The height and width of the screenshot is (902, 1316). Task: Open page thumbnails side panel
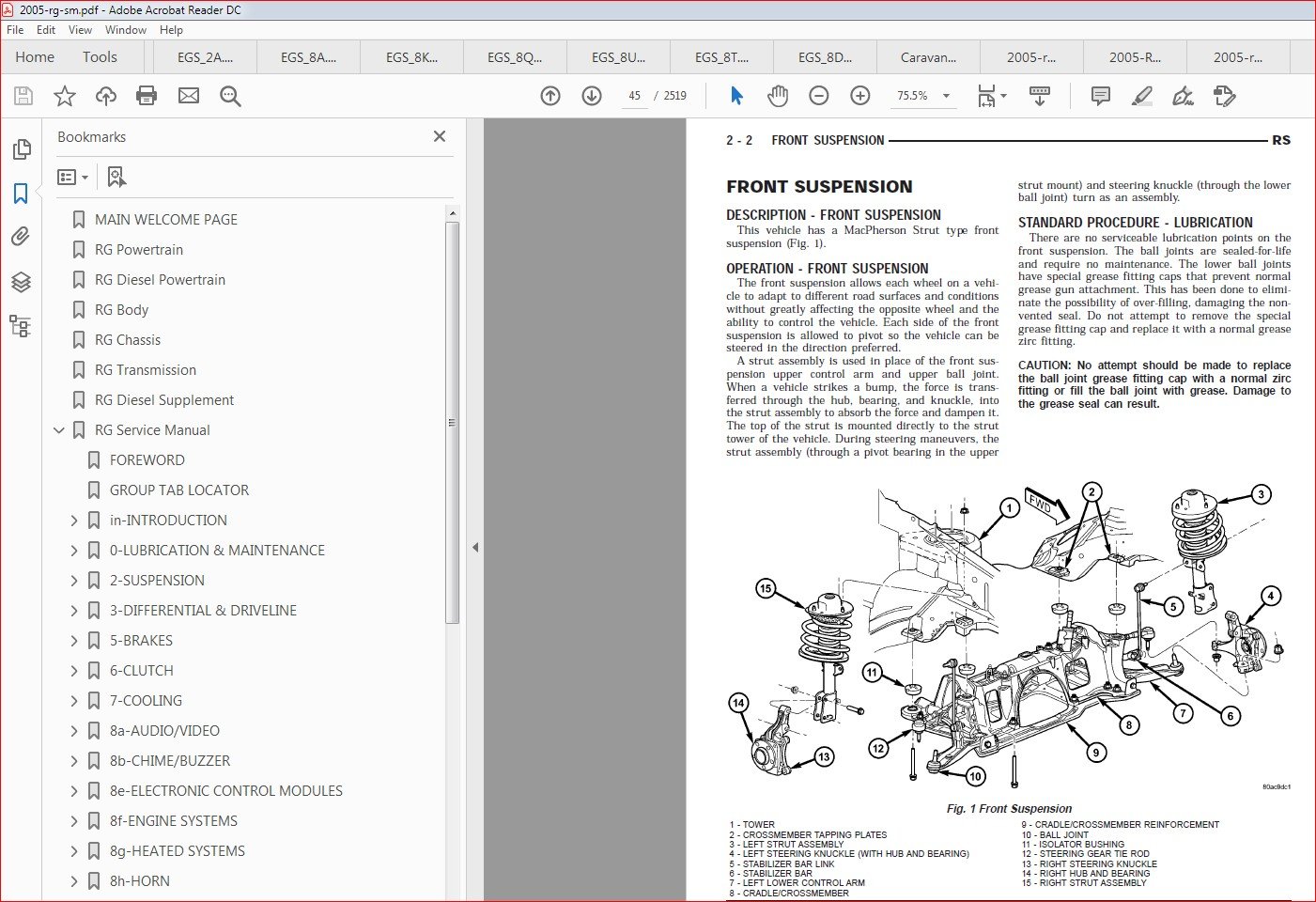21,149
